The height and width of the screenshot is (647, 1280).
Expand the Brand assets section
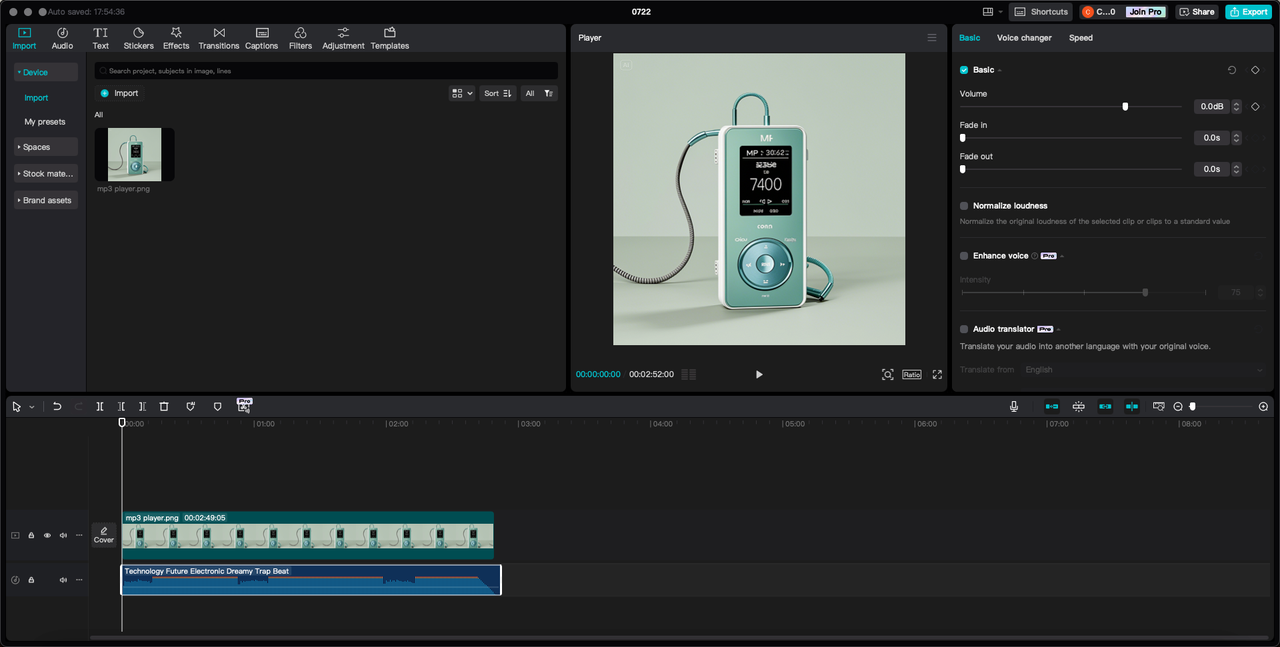tap(46, 200)
